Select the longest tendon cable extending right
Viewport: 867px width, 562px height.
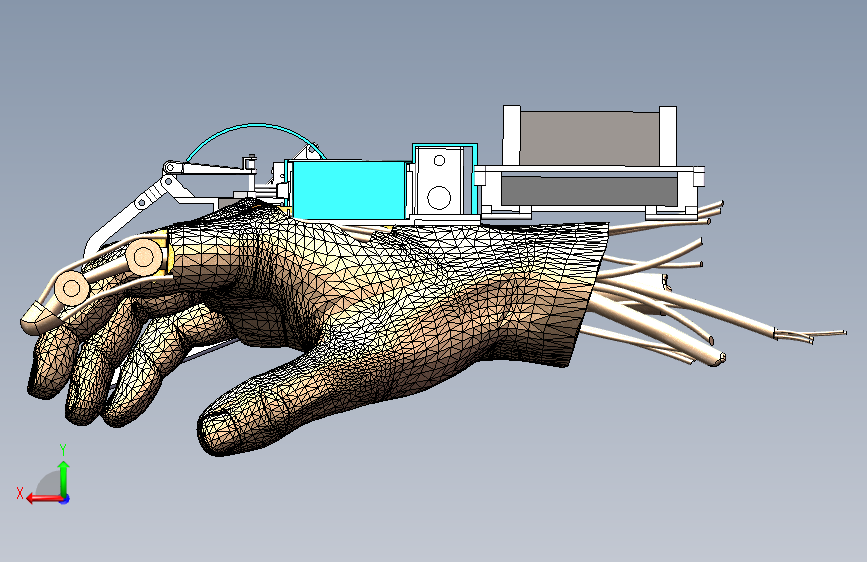[x=719, y=313]
